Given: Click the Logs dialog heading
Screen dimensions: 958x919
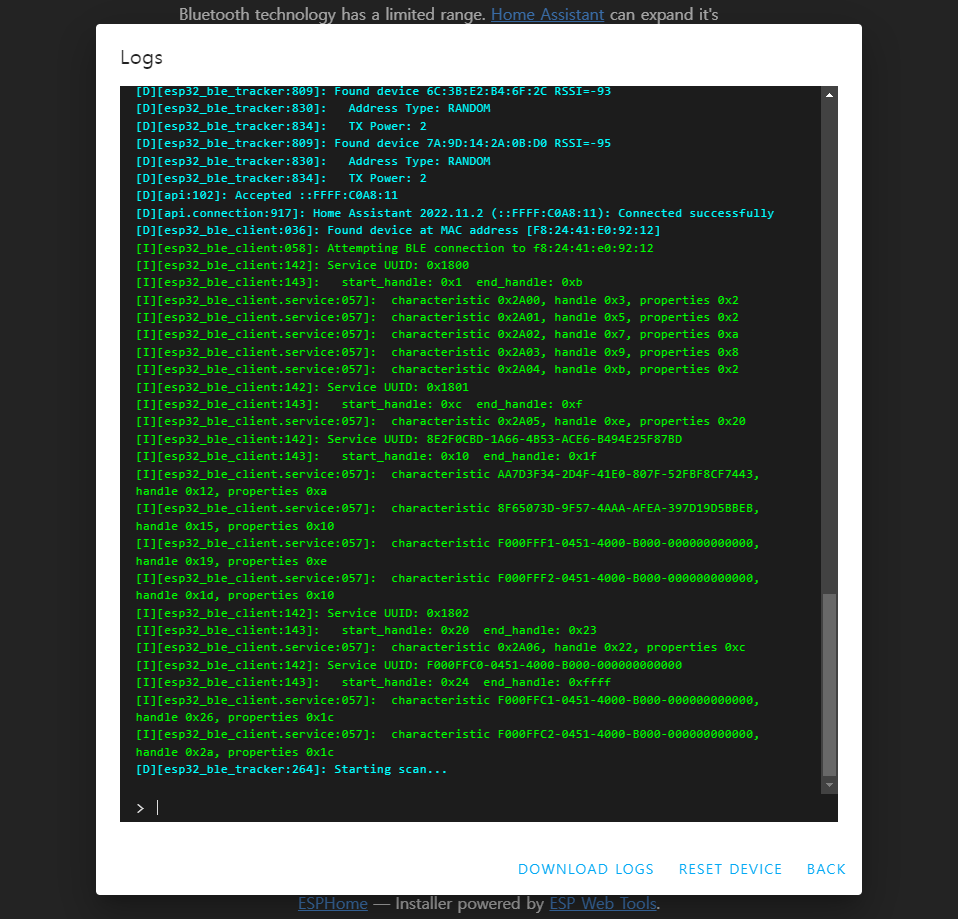Looking at the screenshot, I should [x=142, y=57].
